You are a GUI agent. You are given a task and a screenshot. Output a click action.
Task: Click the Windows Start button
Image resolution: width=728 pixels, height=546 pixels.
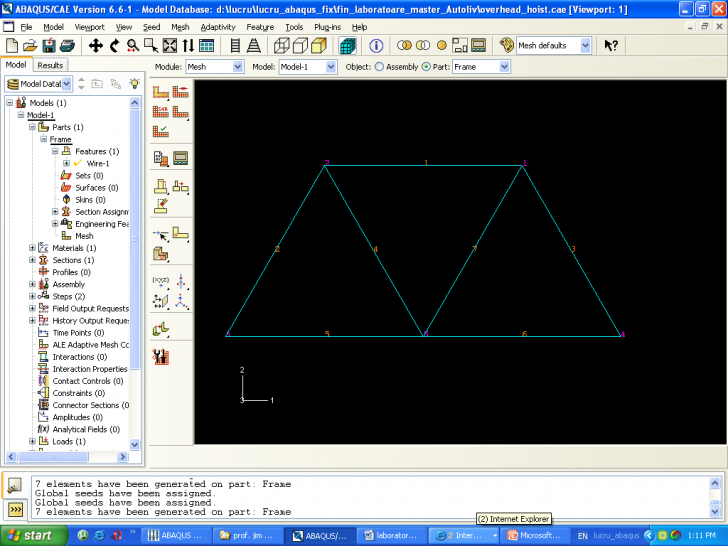pos(30,535)
